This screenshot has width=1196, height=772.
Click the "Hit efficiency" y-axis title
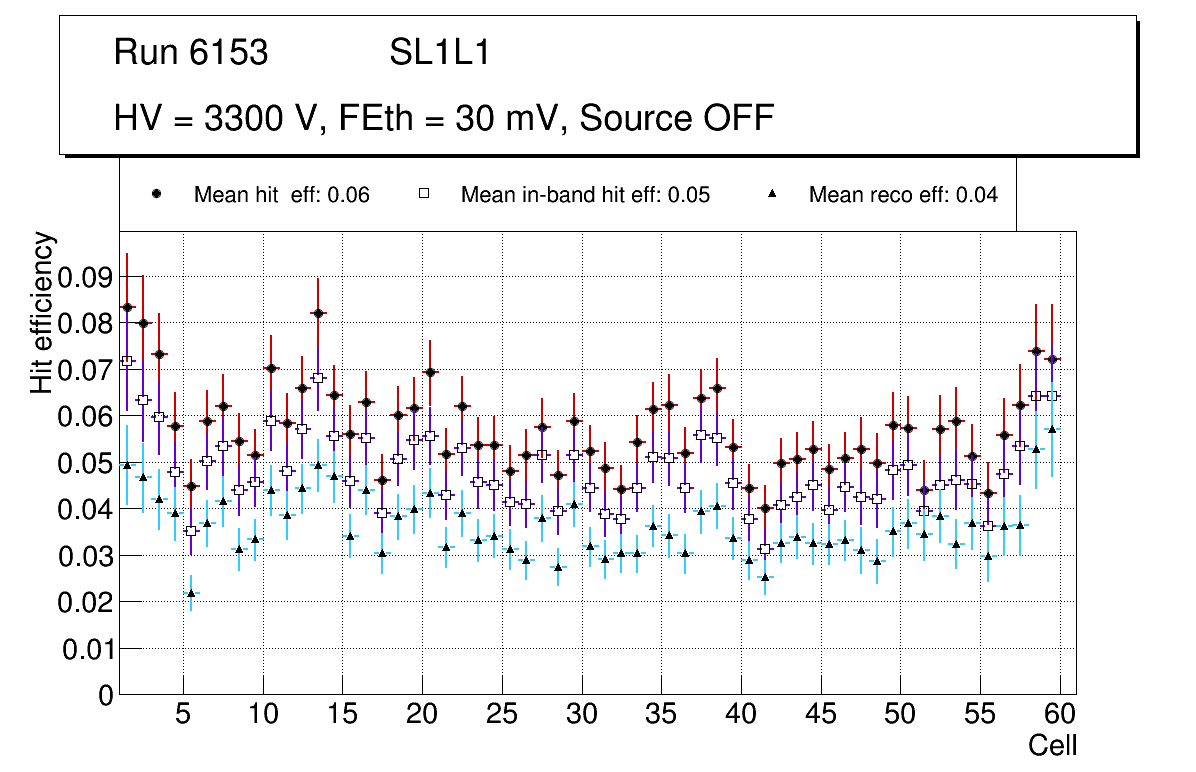42,312
